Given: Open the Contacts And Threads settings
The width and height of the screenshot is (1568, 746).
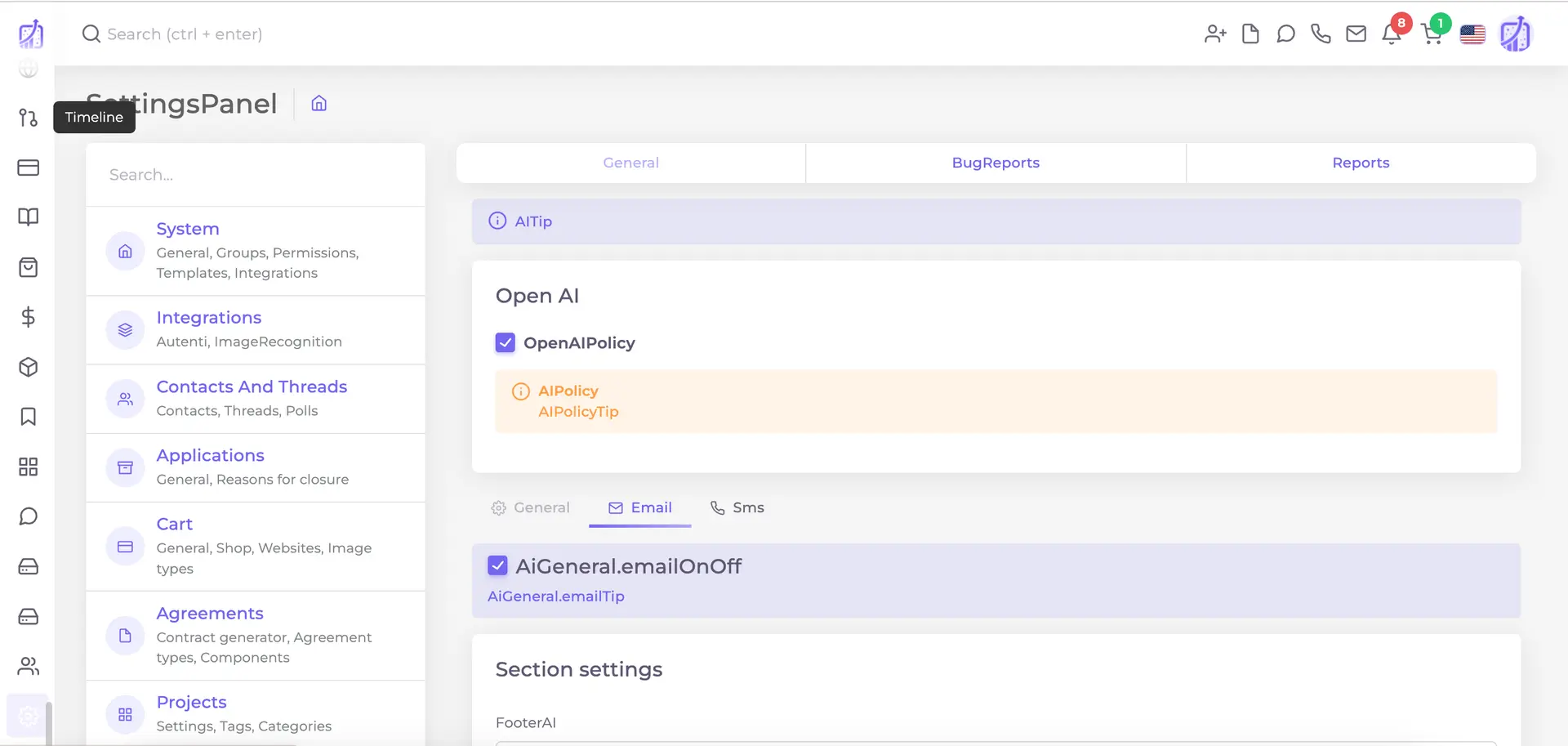Looking at the screenshot, I should pos(251,386).
